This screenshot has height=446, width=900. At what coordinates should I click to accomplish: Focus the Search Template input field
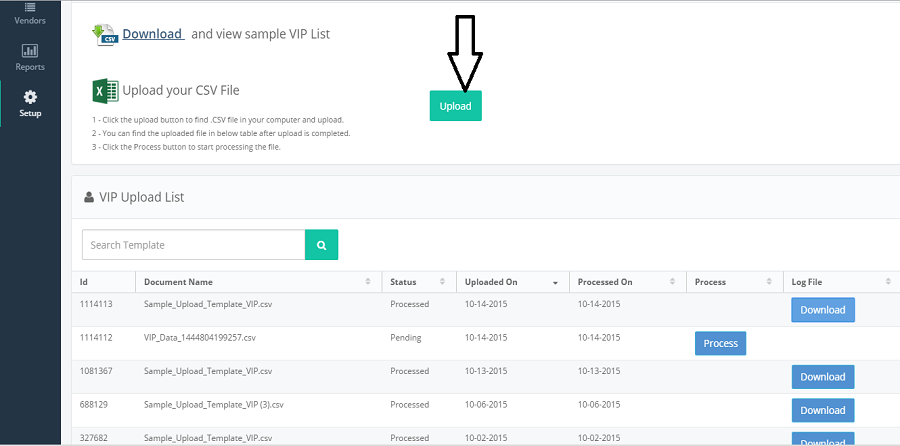(193, 245)
